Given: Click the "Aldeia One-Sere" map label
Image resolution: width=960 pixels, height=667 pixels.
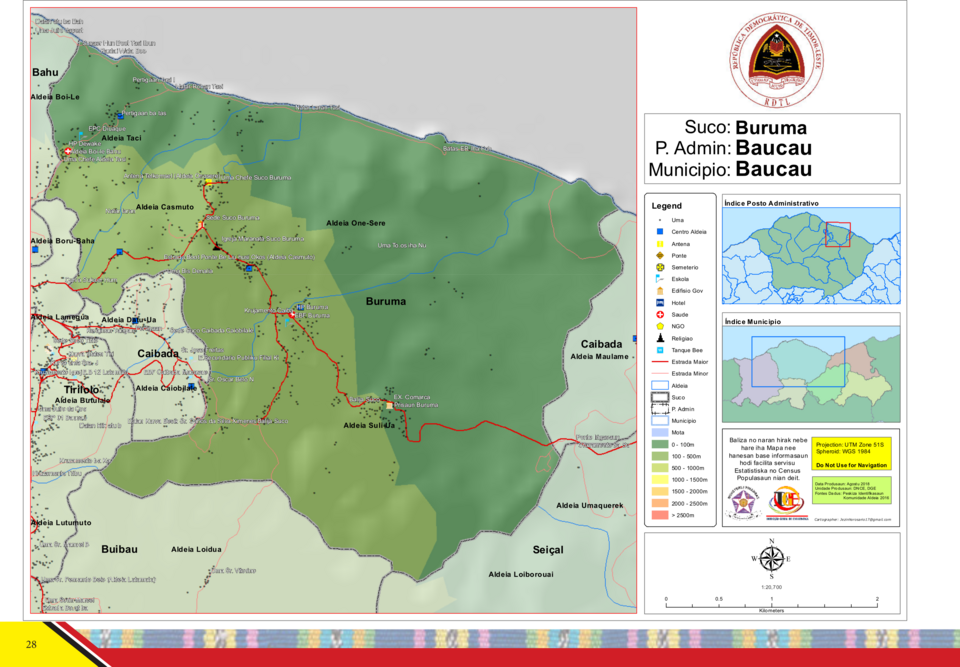Looking at the screenshot, I should point(356,223).
